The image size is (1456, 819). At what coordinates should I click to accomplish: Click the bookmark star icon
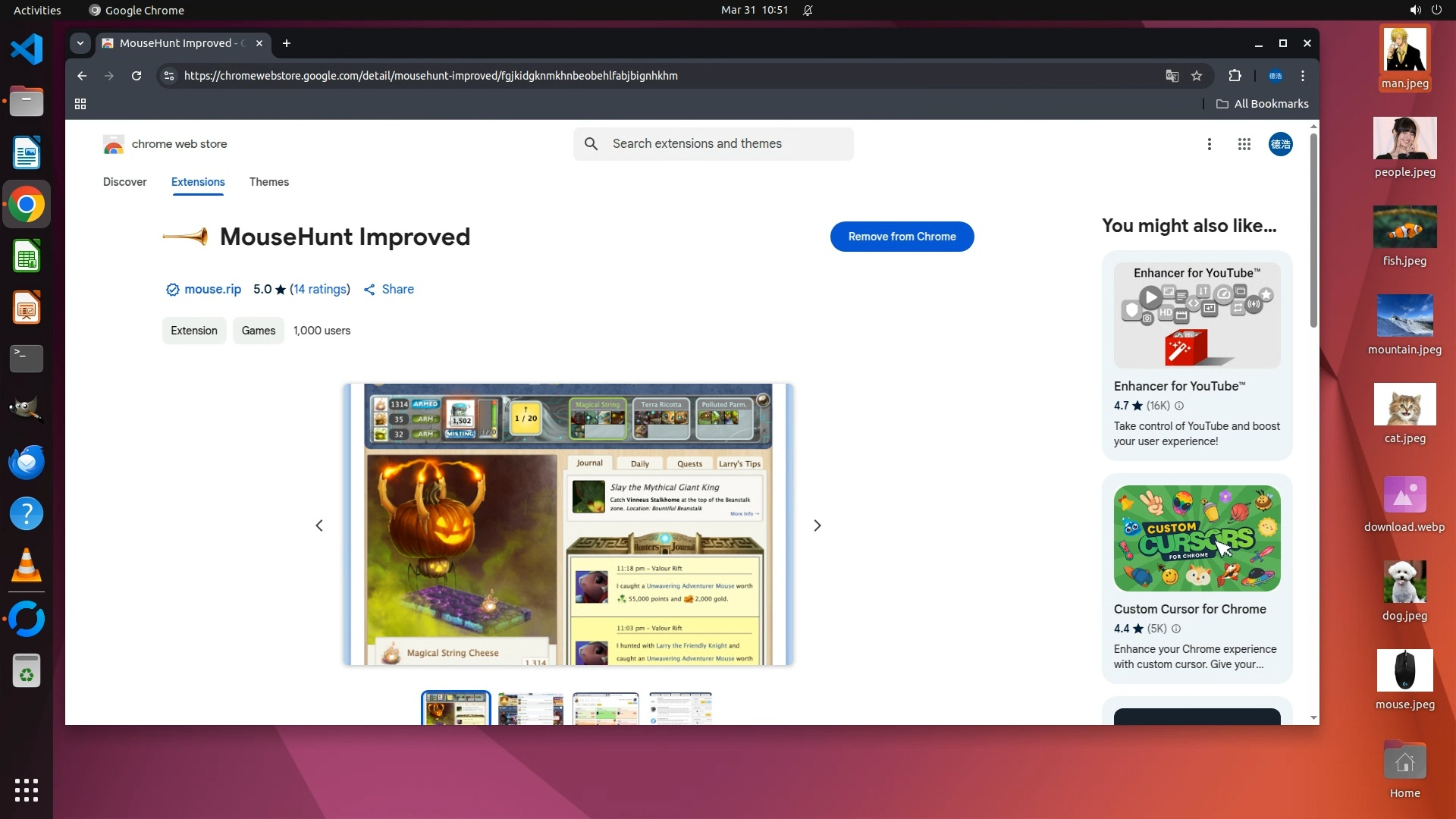[1197, 76]
